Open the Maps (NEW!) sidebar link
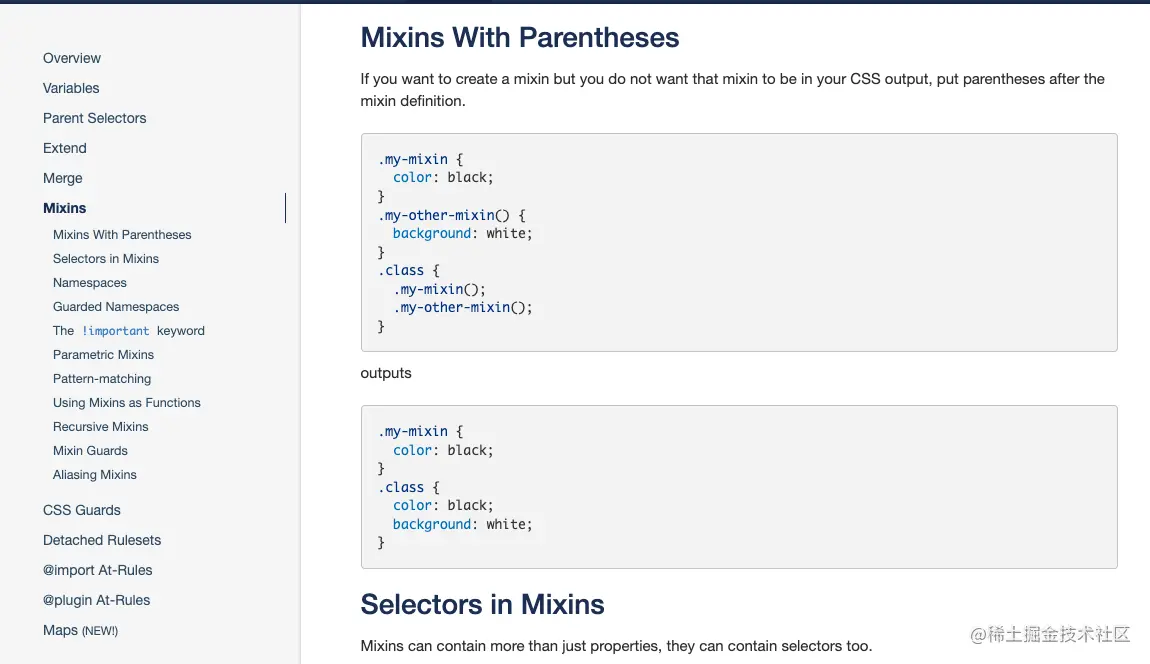Viewport: 1150px width, 664px height. pyautogui.click(x=80, y=630)
